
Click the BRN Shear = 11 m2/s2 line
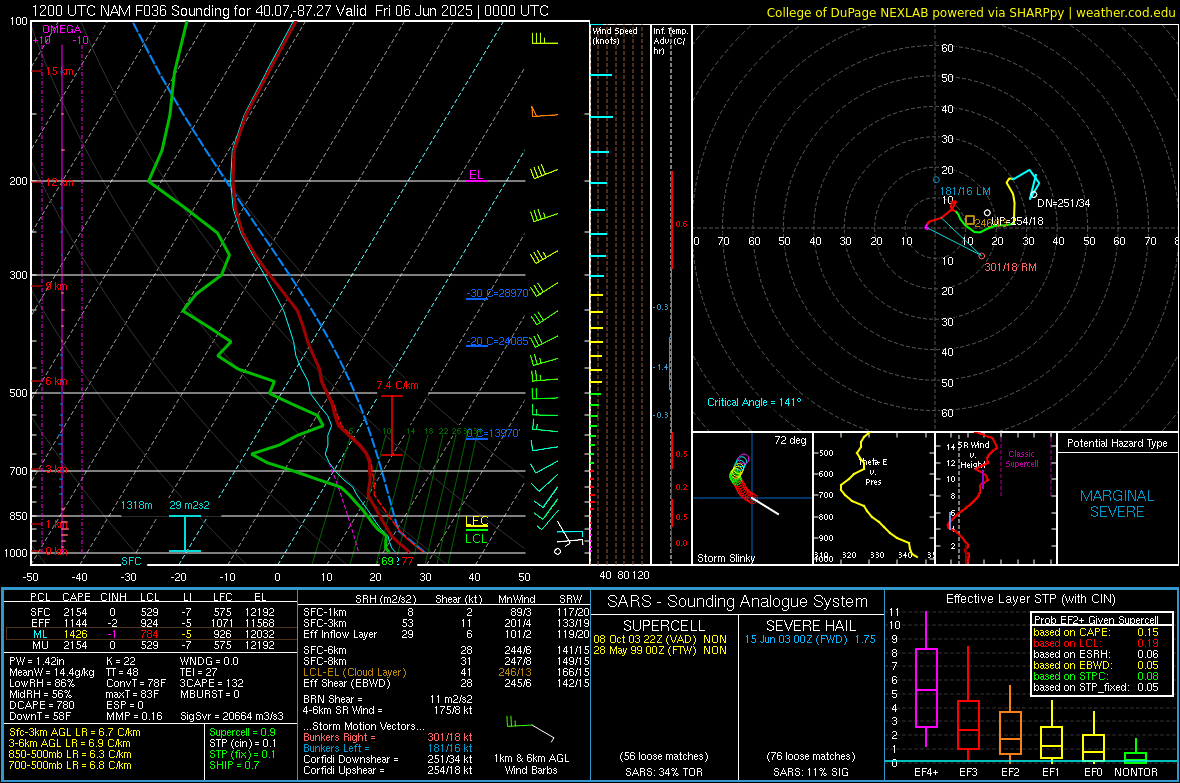[x=388, y=699]
